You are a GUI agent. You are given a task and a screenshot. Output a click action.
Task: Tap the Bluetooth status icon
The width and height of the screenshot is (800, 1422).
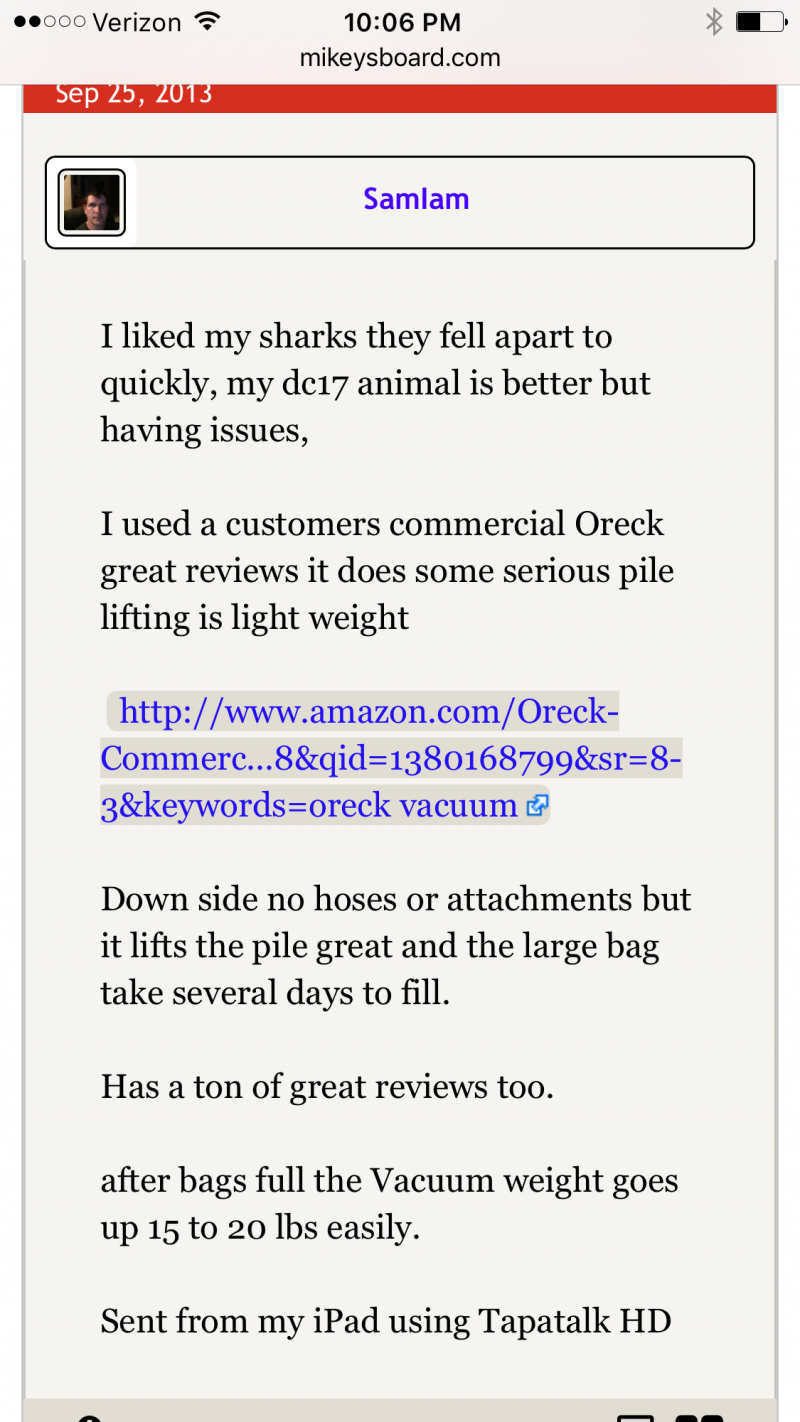713,22
